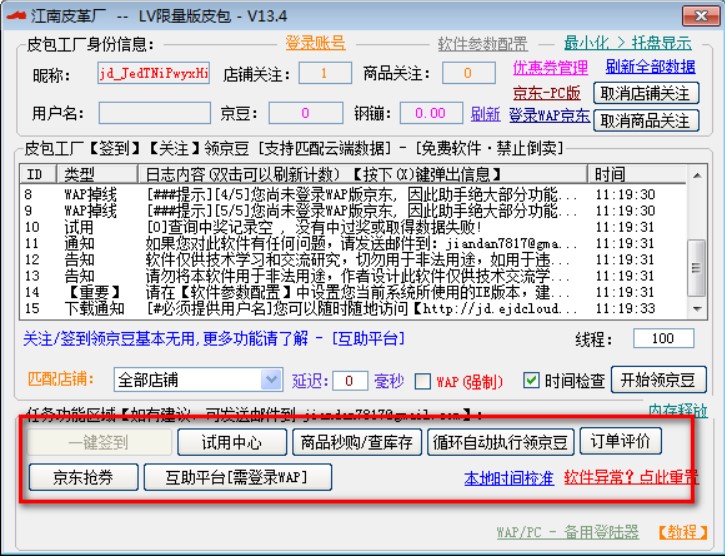Image resolution: width=725 pixels, height=560 pixels.
Task: Click 开始领京豆 button
Action: pyautogui.click(x=658, y=380)
